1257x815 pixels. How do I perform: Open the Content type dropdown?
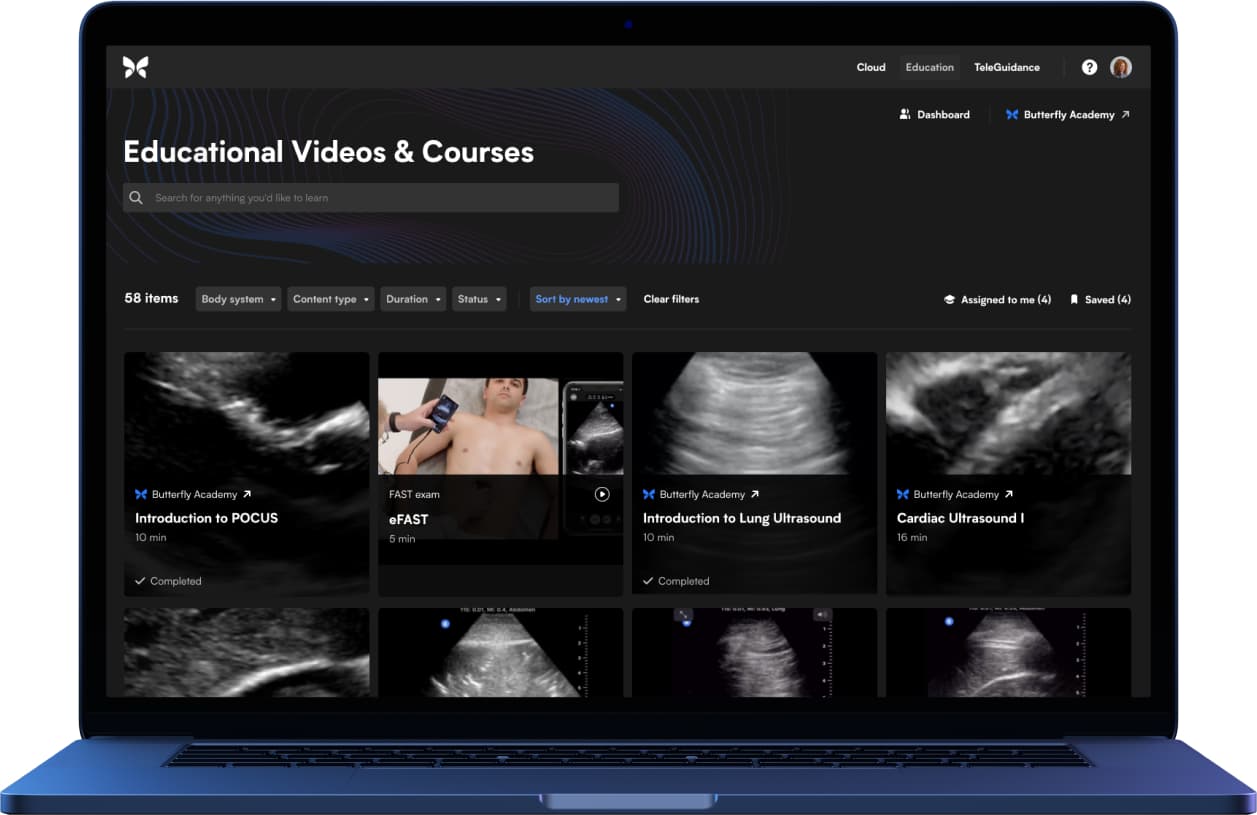[x=330, y=299]
